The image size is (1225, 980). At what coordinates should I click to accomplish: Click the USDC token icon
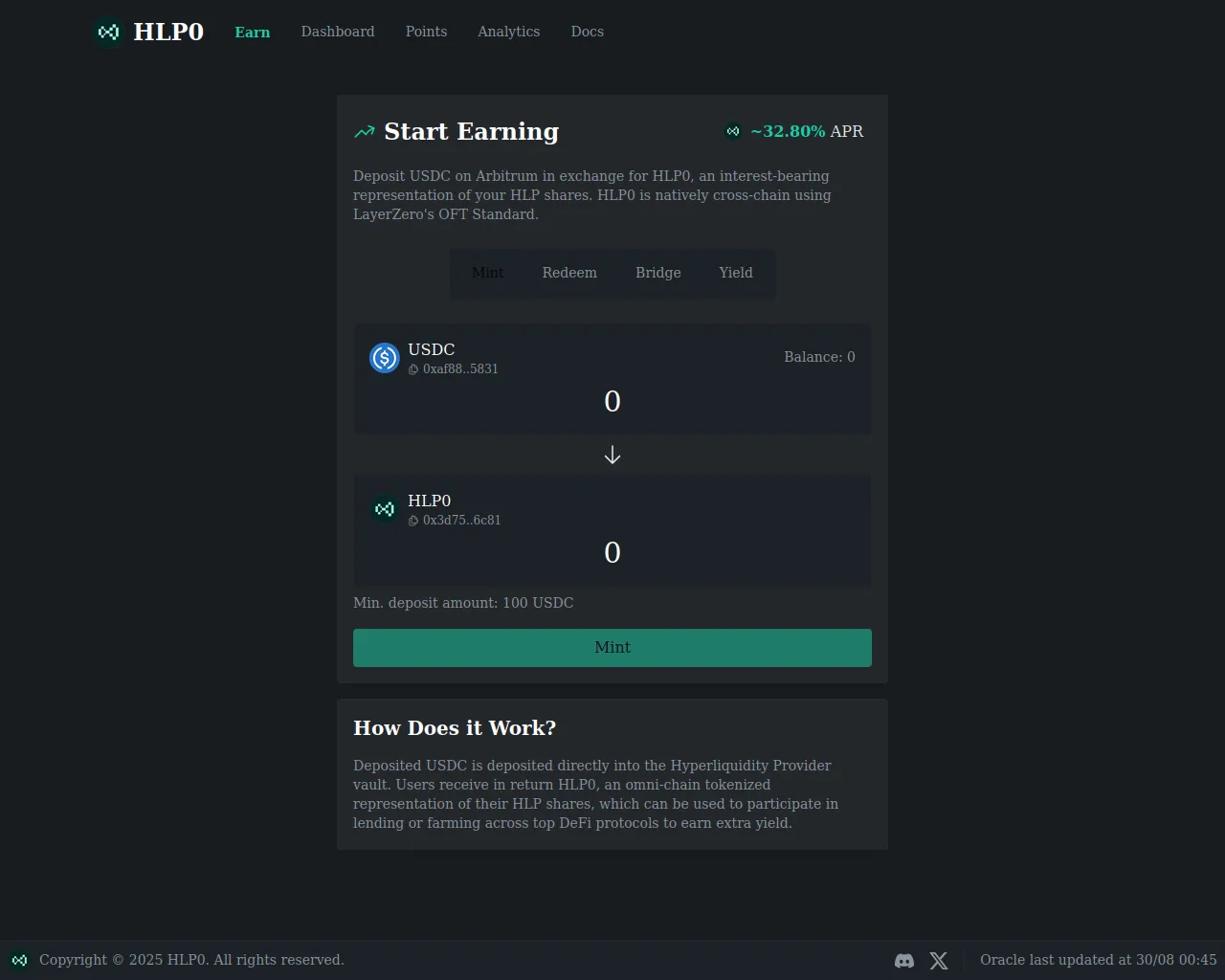click(385, 358)
